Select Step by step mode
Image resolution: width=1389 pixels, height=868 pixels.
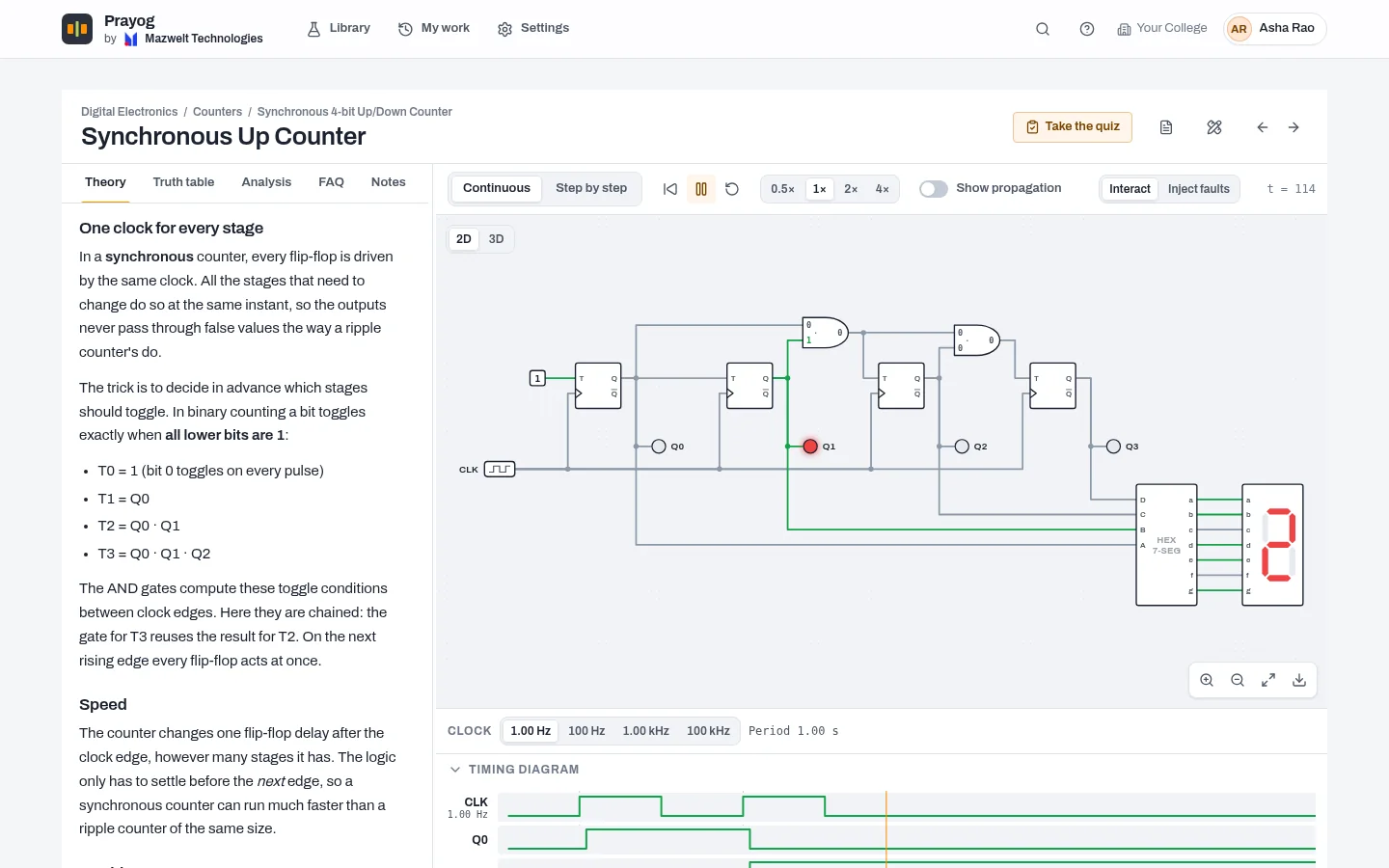[591, 189]
